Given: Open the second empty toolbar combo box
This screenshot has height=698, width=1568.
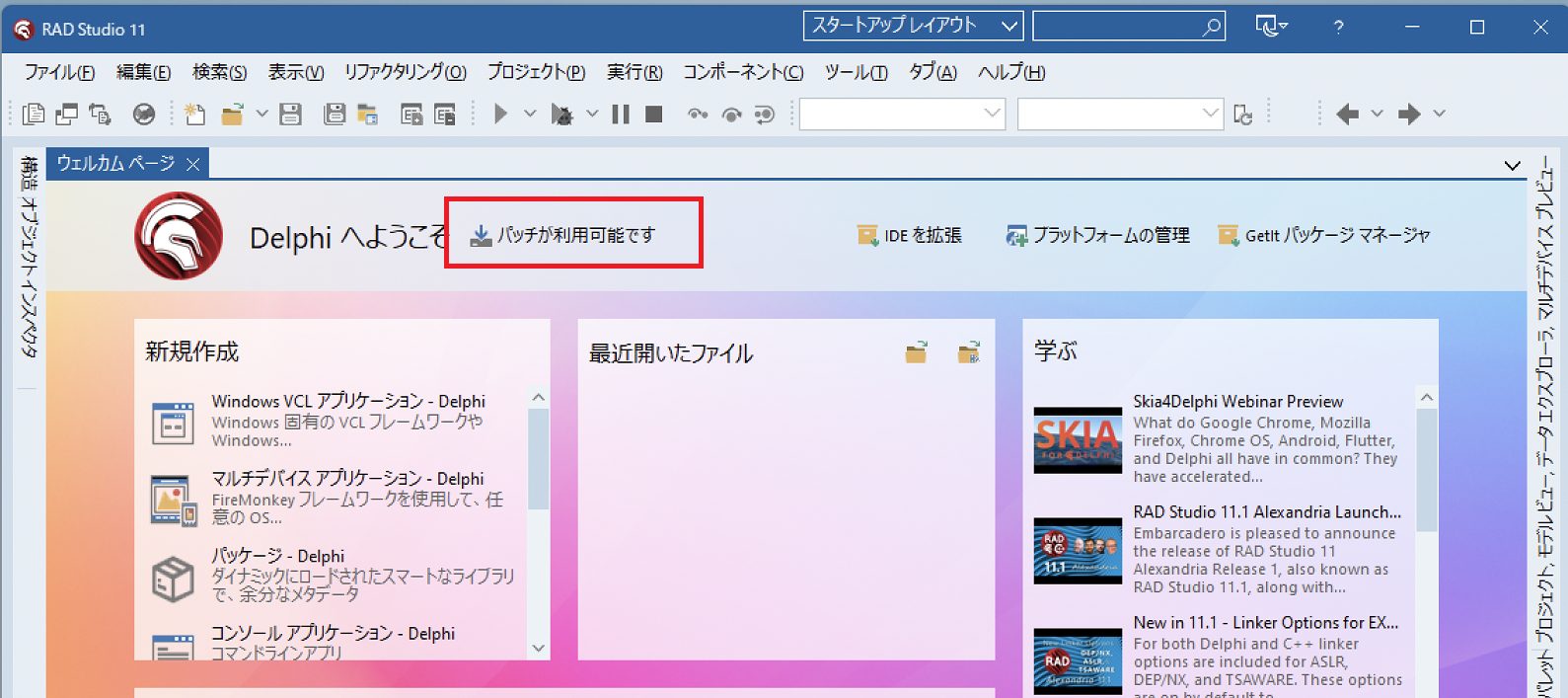Looking at the screenshot, I should [1120, 115].
